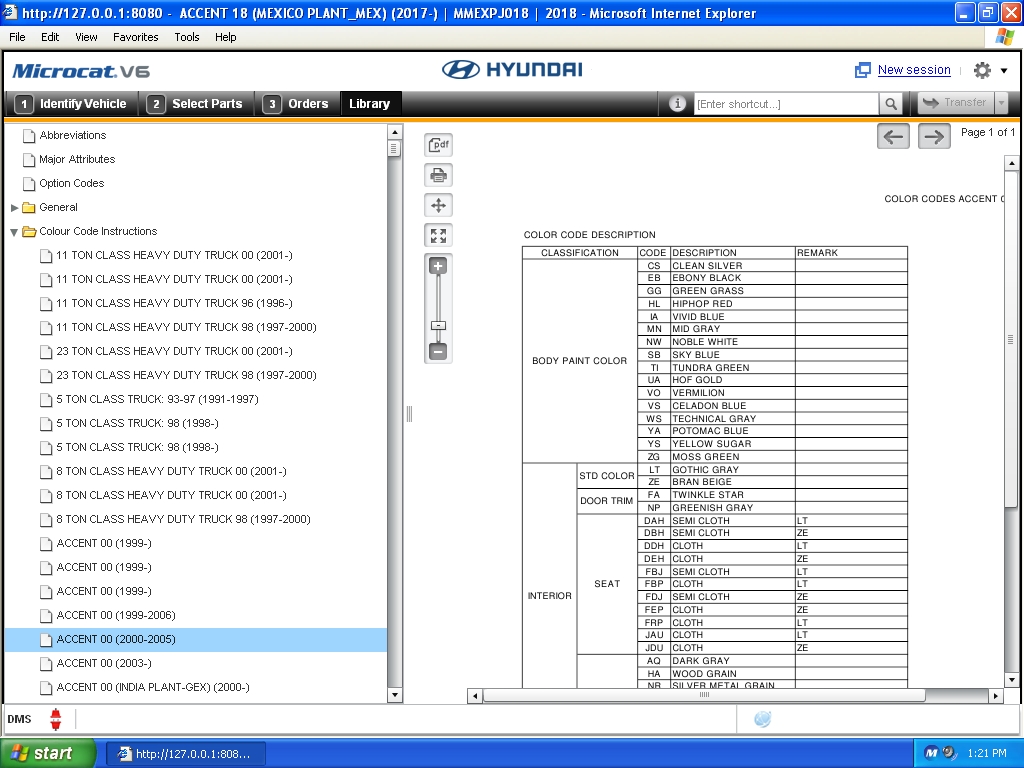Activate the pan/move tool icon
Screen dimensions: 1024x768
(438, 205)
